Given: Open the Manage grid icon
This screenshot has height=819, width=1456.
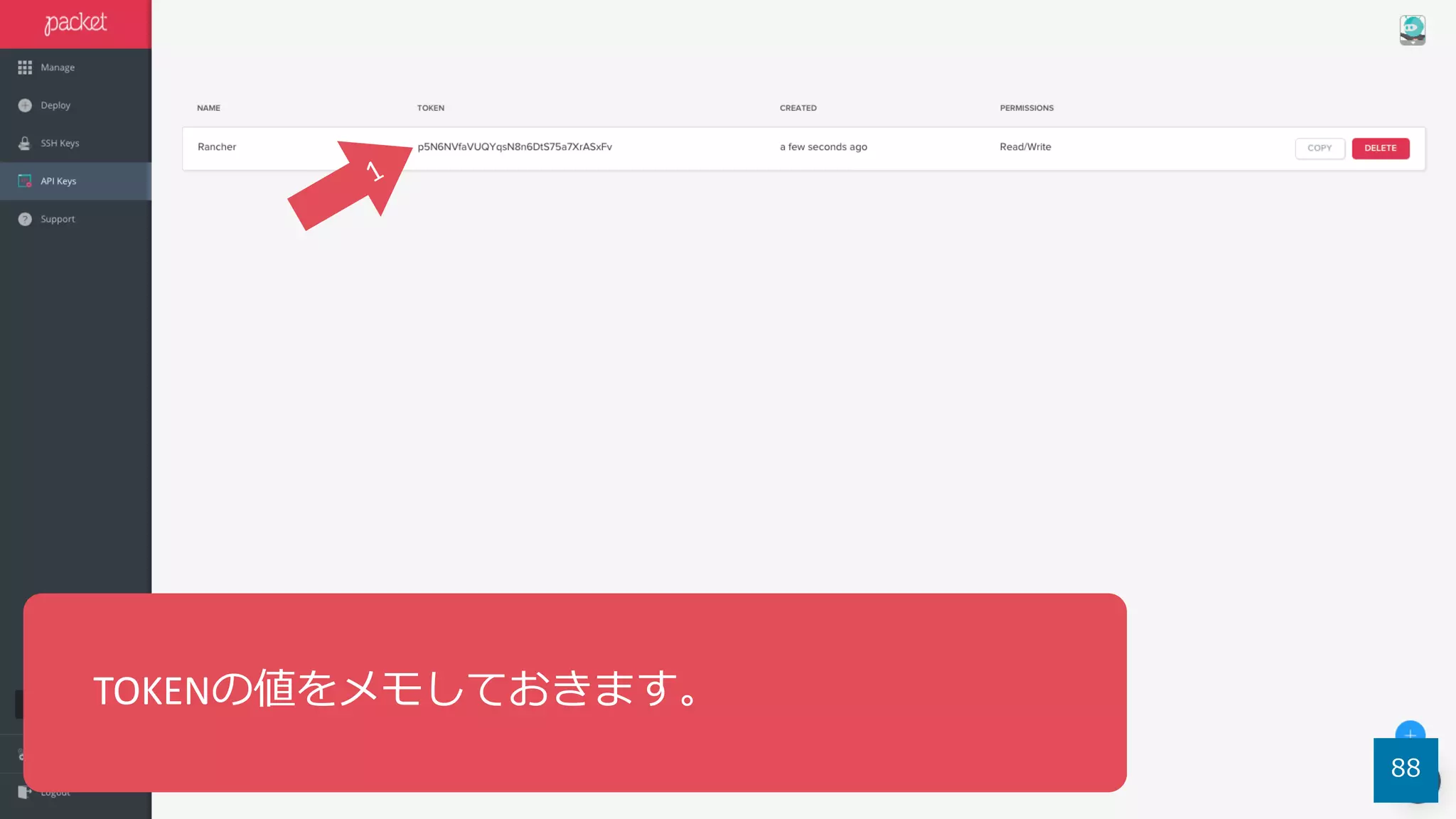Looking at the screenshot, I should 25,68.
